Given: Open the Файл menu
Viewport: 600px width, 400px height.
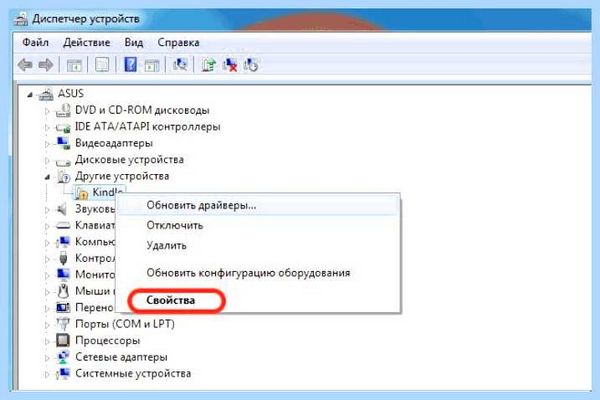Looking at the screenshot, I should (35, 42).
